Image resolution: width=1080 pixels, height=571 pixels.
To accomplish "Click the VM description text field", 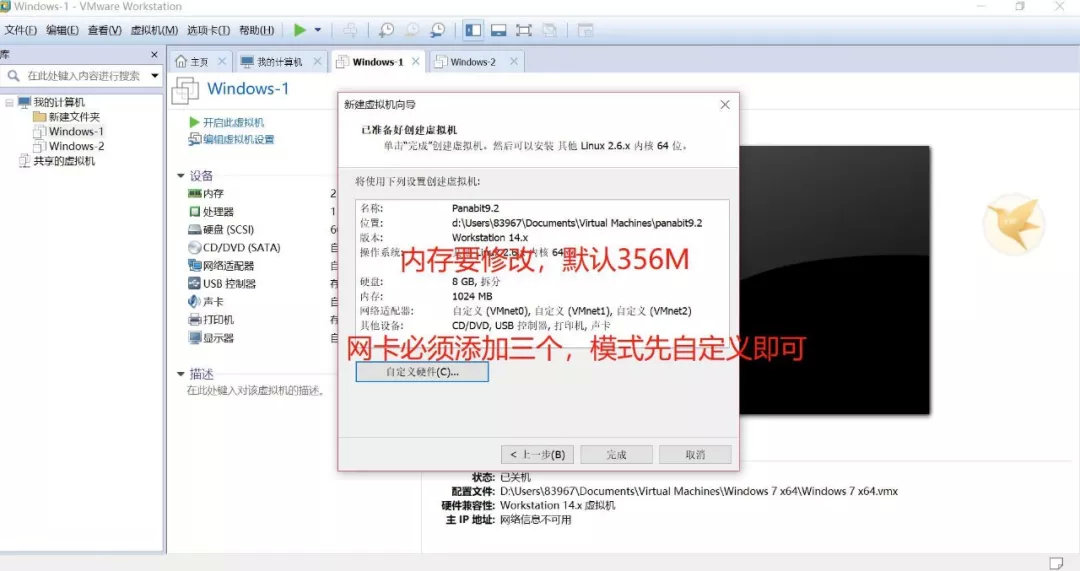I will pyautogui.click(x=256, y=391).
